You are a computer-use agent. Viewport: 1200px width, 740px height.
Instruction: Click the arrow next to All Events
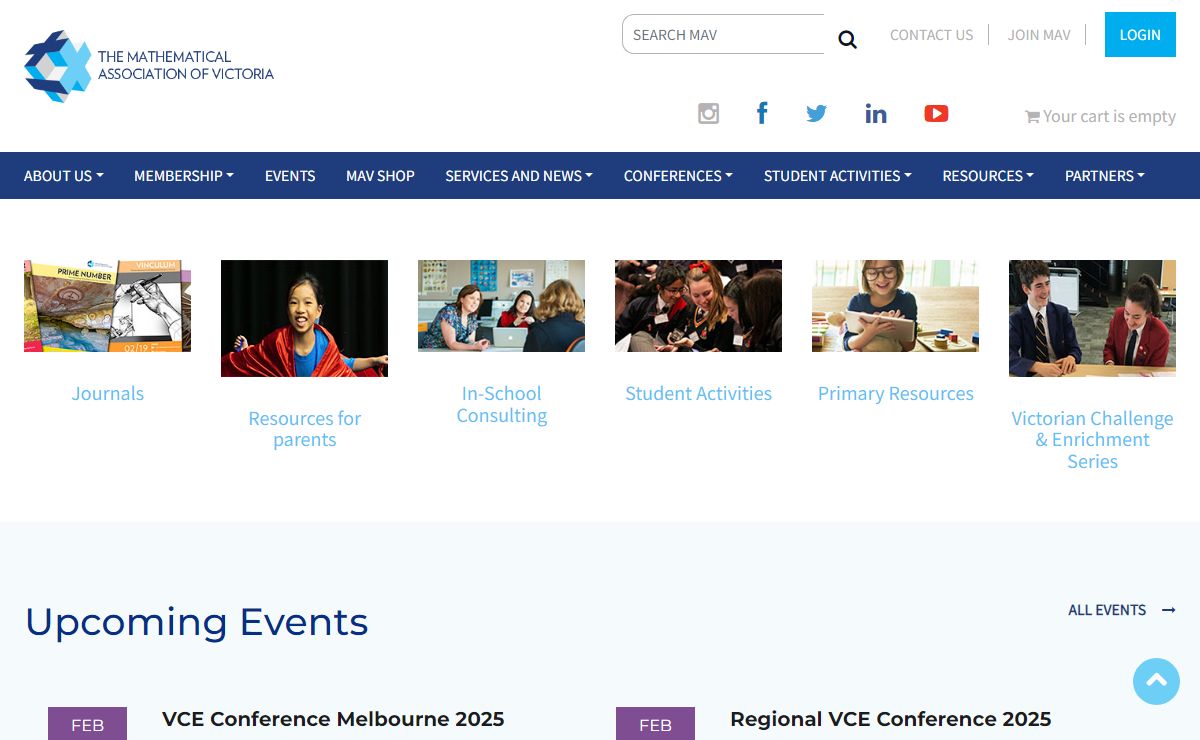[1168, 610]
